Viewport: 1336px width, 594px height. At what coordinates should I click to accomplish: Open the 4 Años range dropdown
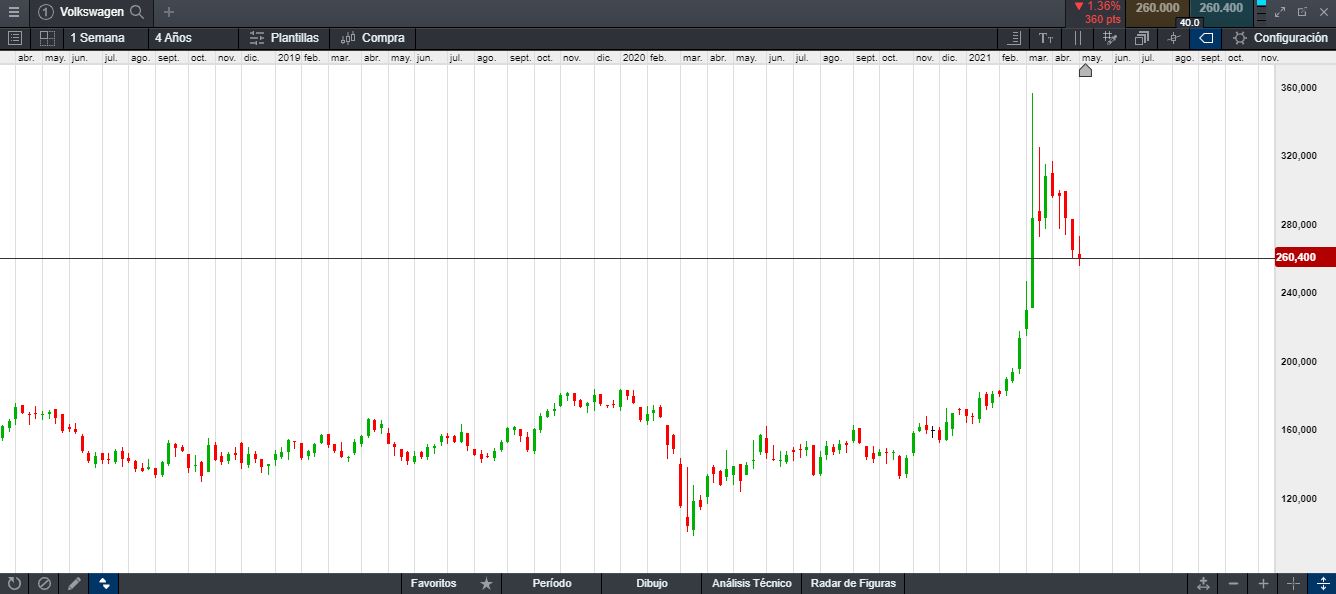click(x=173, y=38)
